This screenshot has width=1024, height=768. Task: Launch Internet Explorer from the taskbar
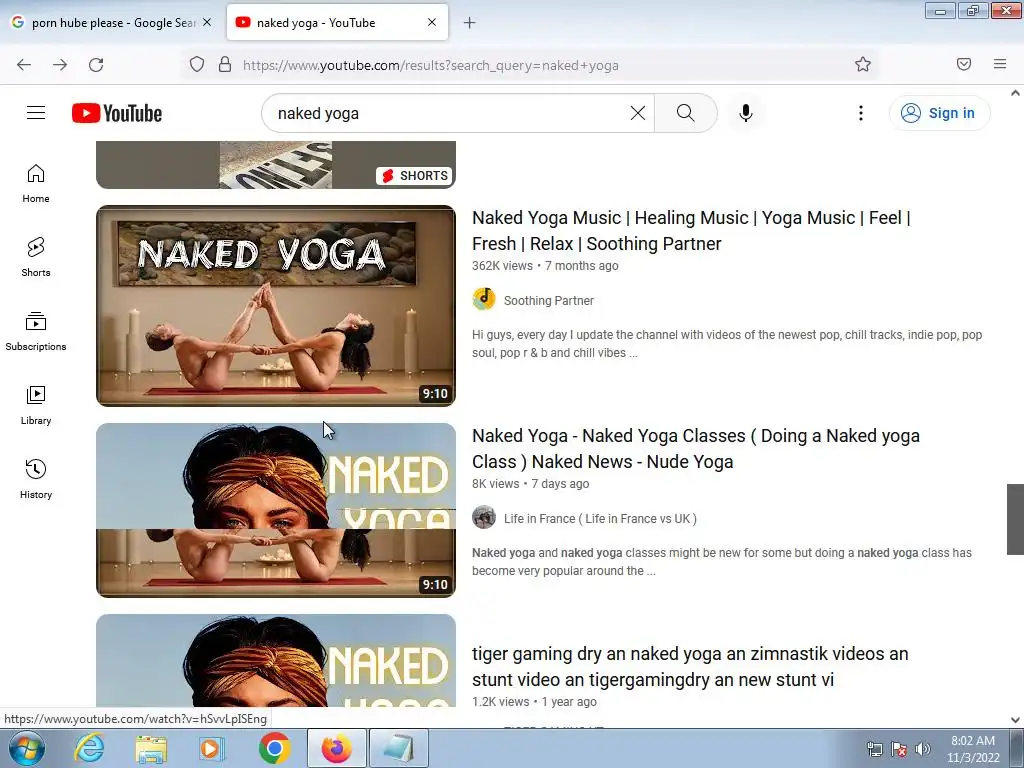[89, 748]
